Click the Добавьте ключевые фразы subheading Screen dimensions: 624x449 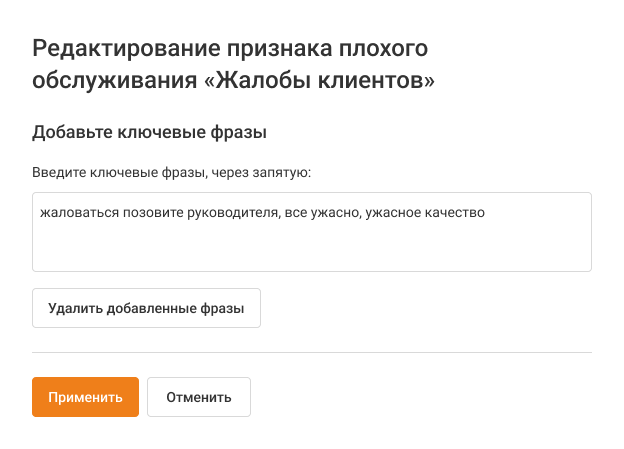click(152, 131)
